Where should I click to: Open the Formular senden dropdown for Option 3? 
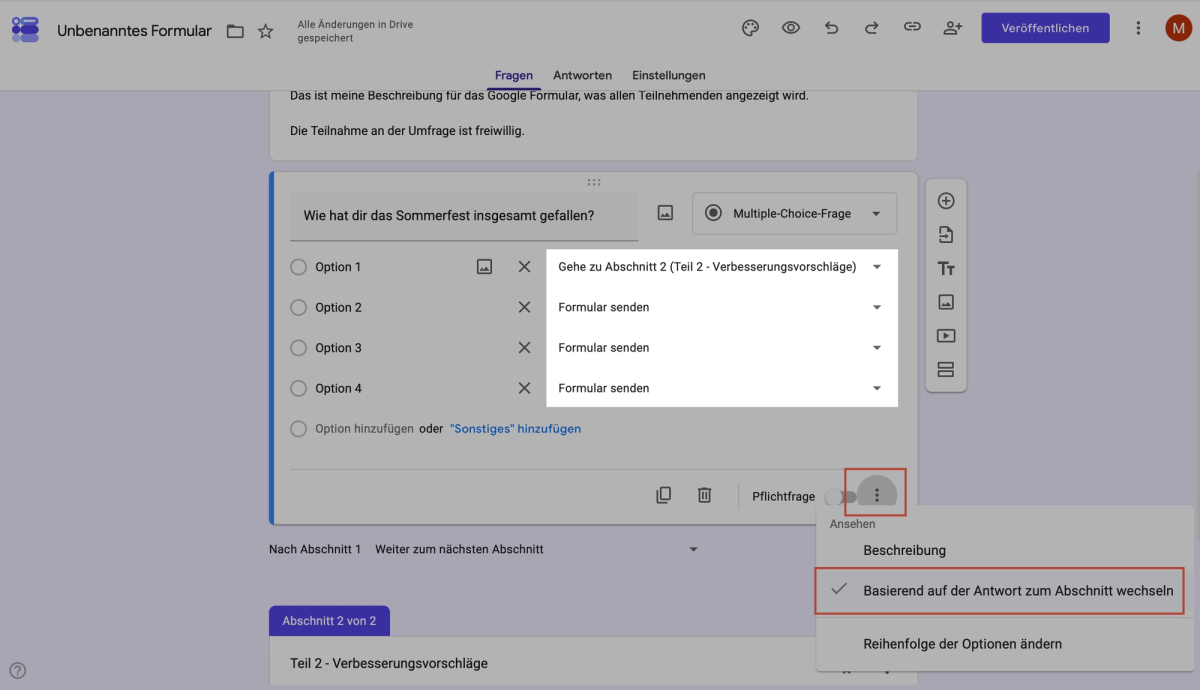pyautogui.click(x=721, y=348)
